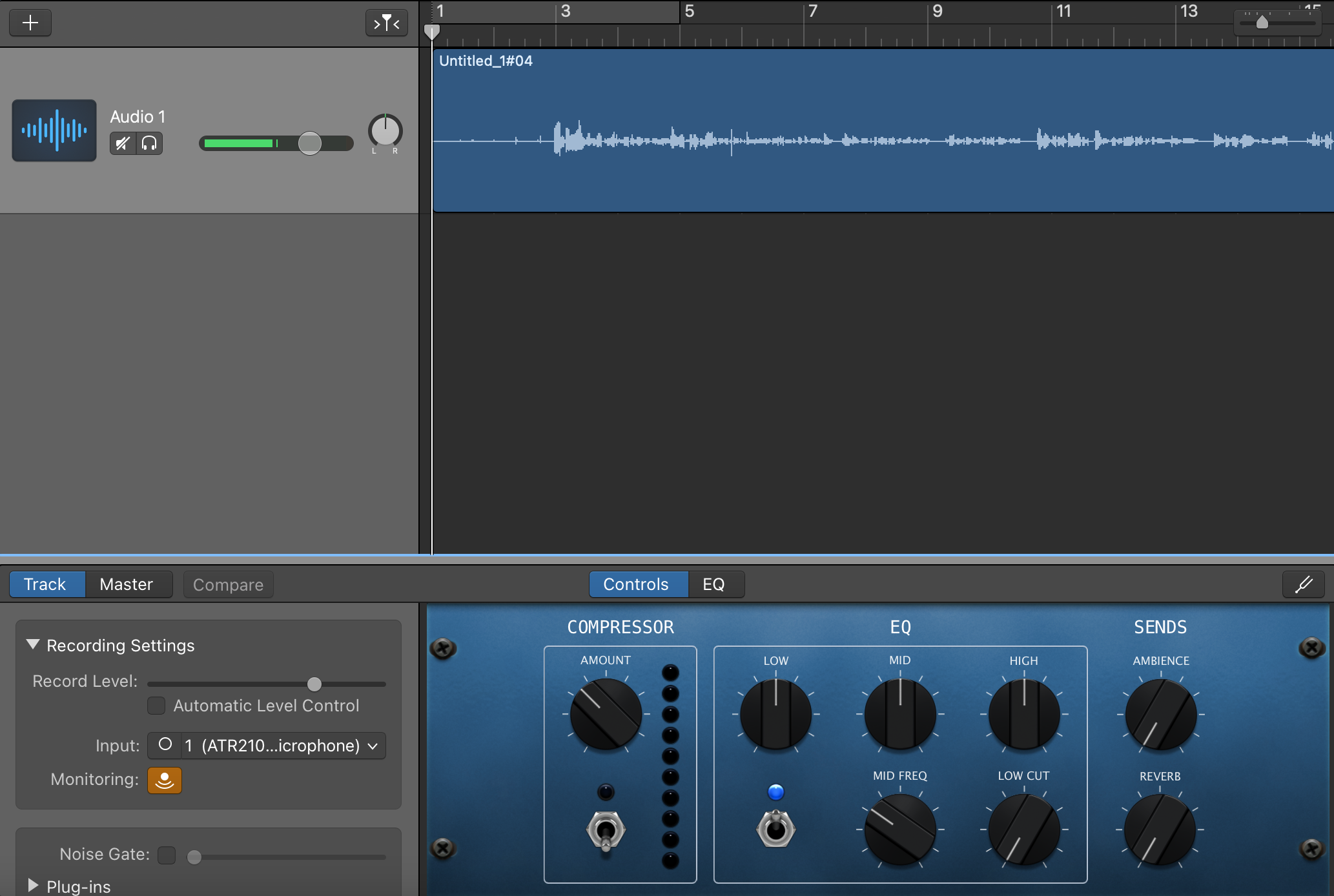
Task: Click the EQ HIGH knob
Action: (1024, 714)
